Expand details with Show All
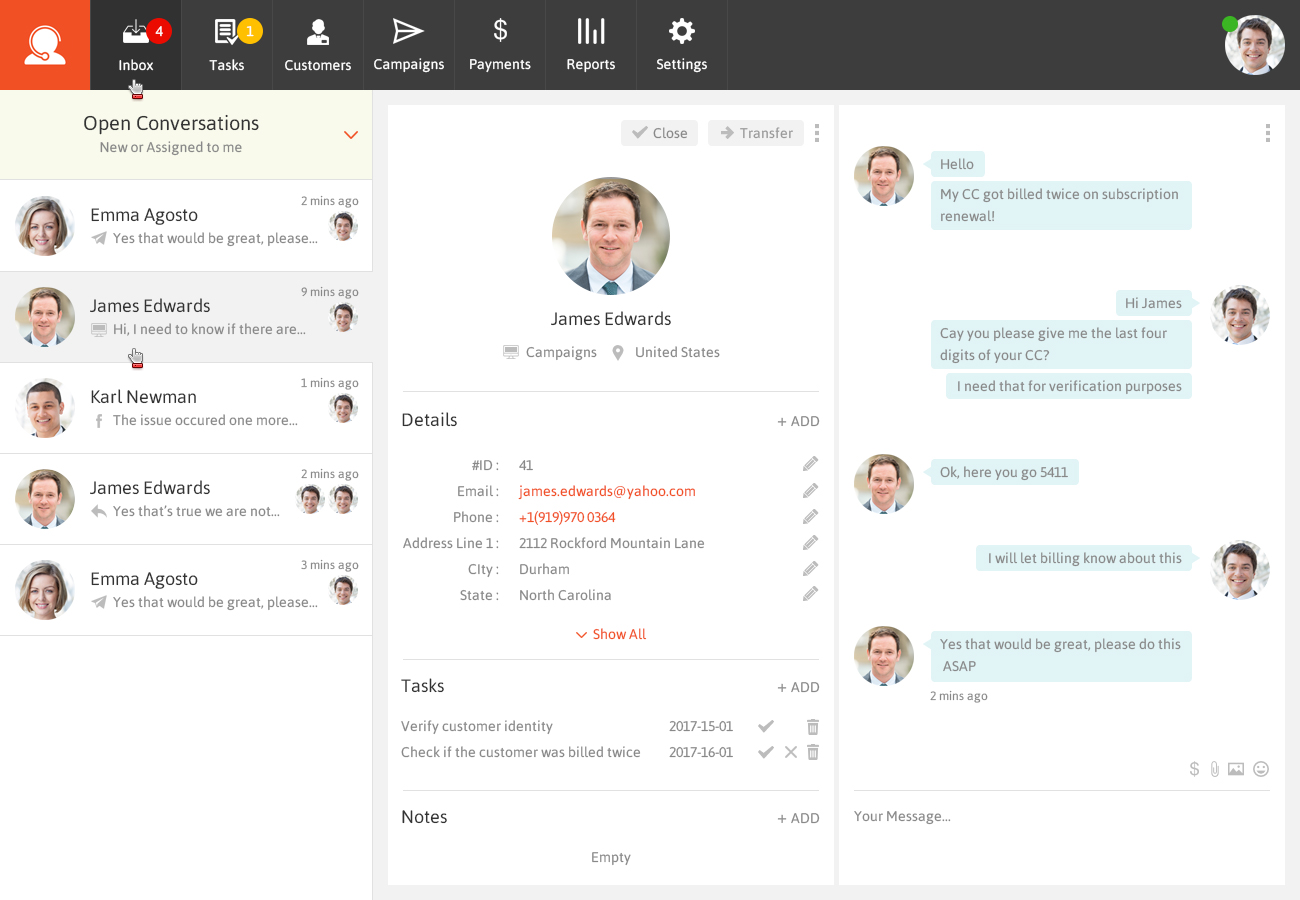The image size is (1300, 900). click(611, 634)
